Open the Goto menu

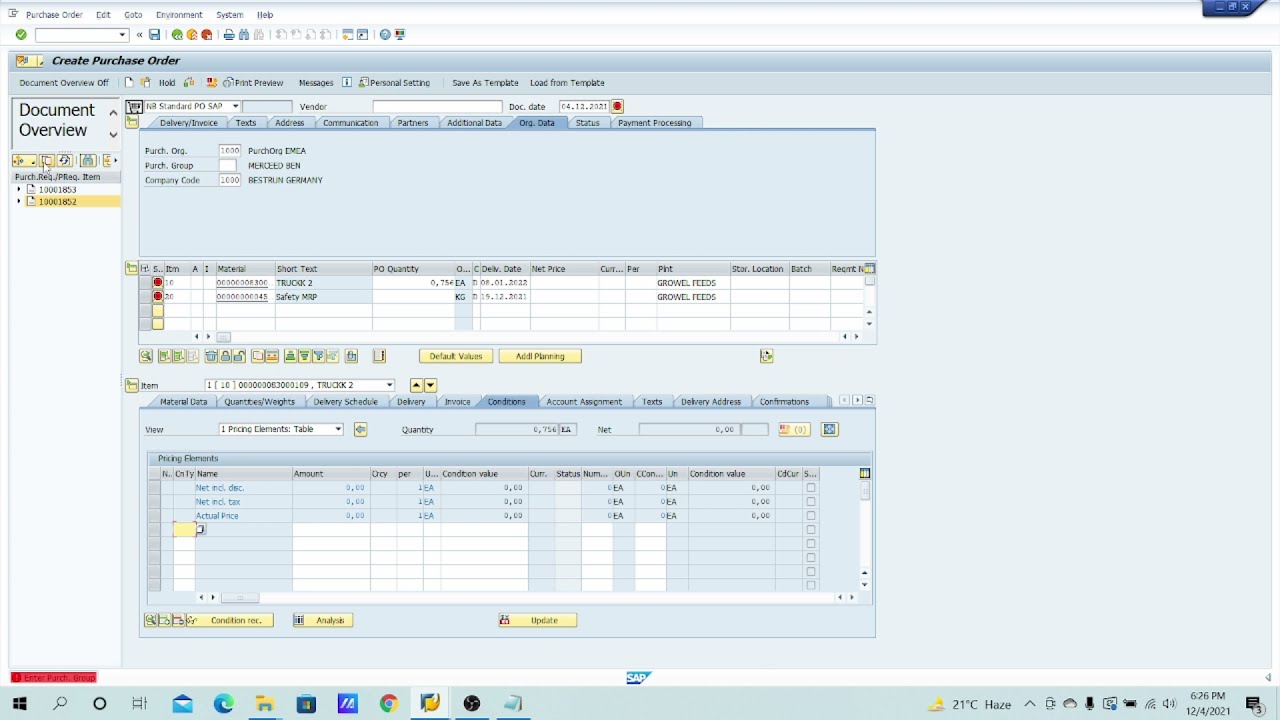pos(133,15)
